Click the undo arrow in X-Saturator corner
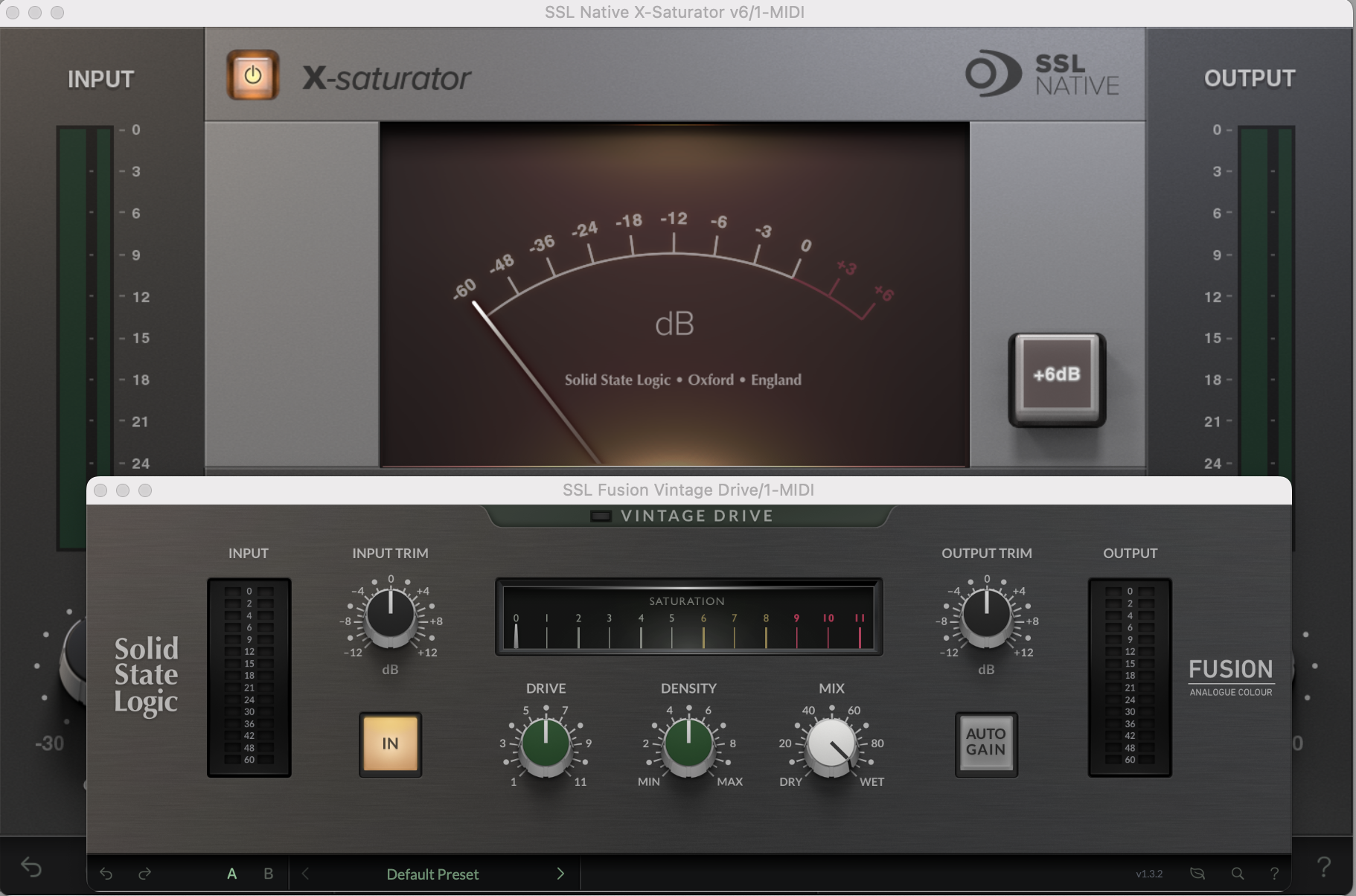Viewport: 1356px width, 896px height. click(x=30, y=865)
